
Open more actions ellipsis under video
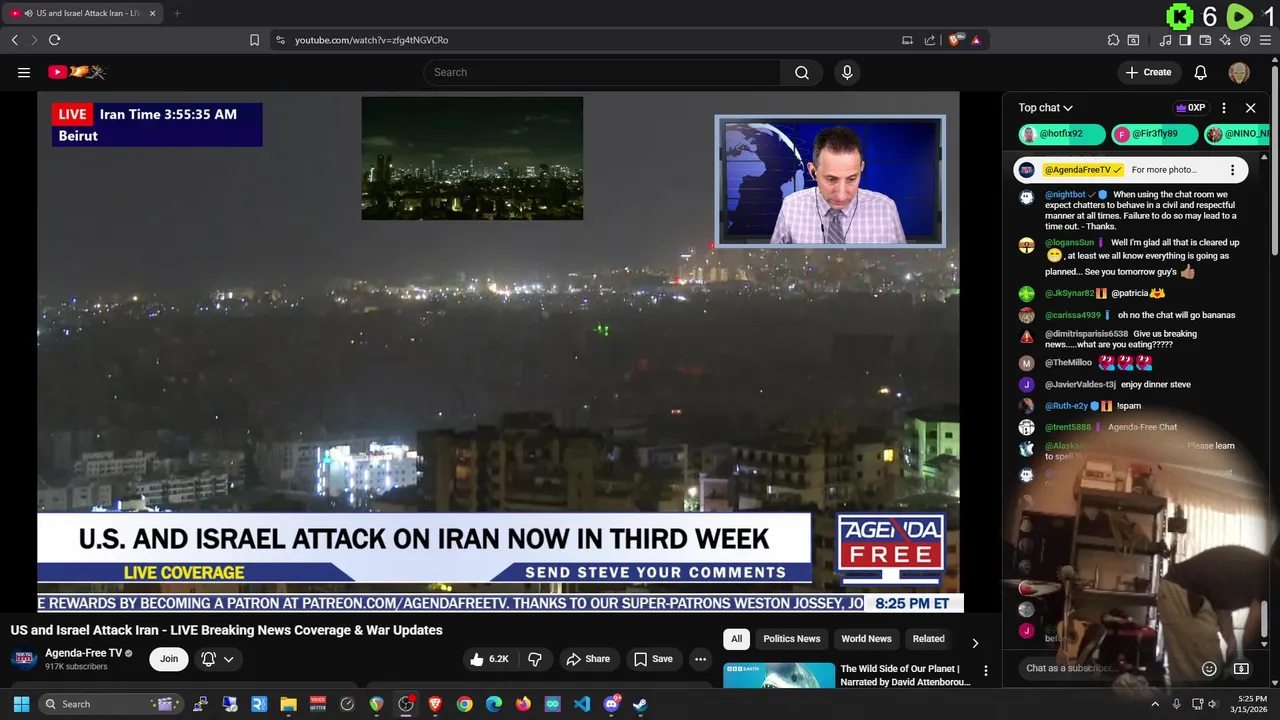click(700, 659)
